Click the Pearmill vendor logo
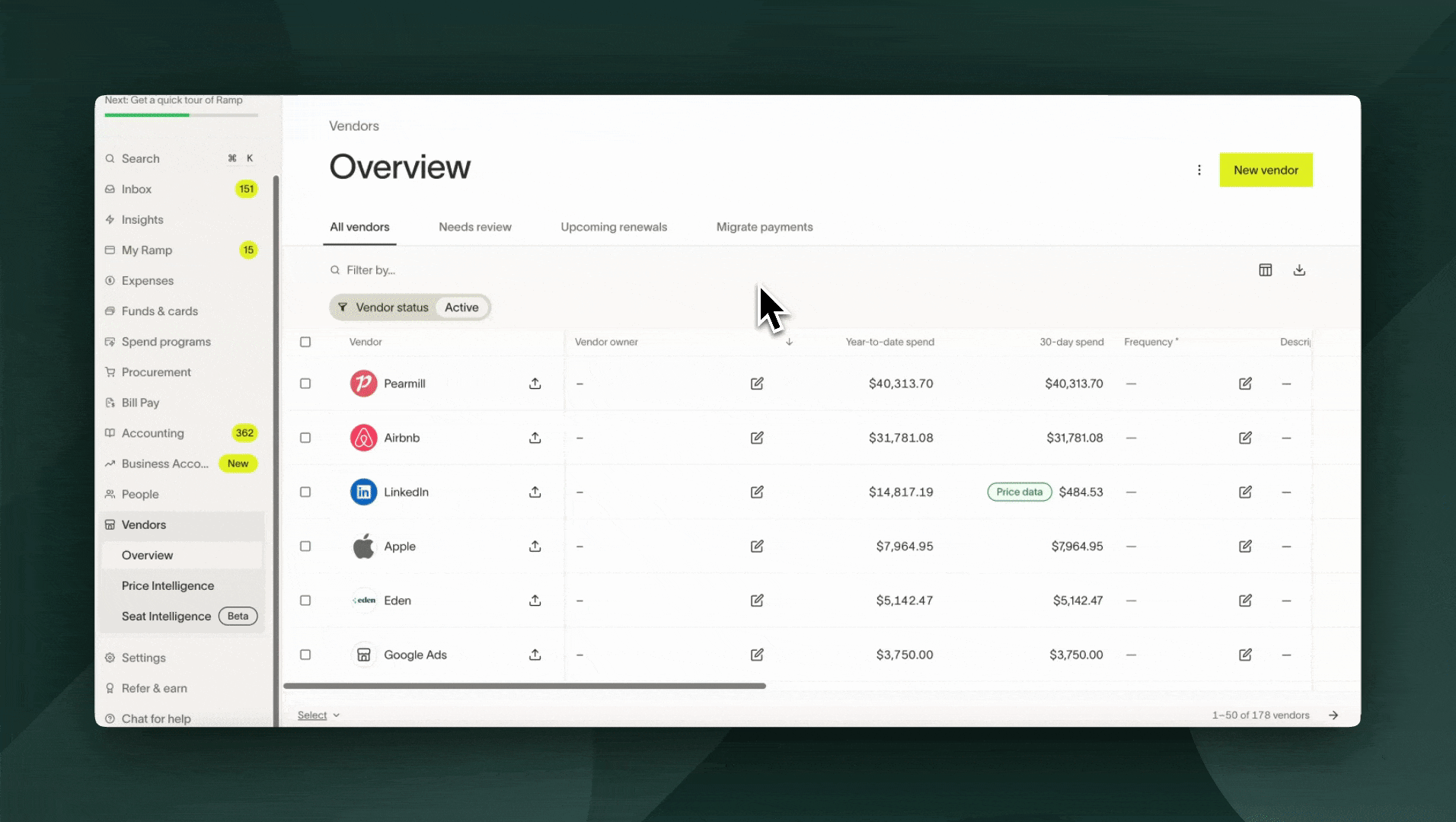 (363, 384)
